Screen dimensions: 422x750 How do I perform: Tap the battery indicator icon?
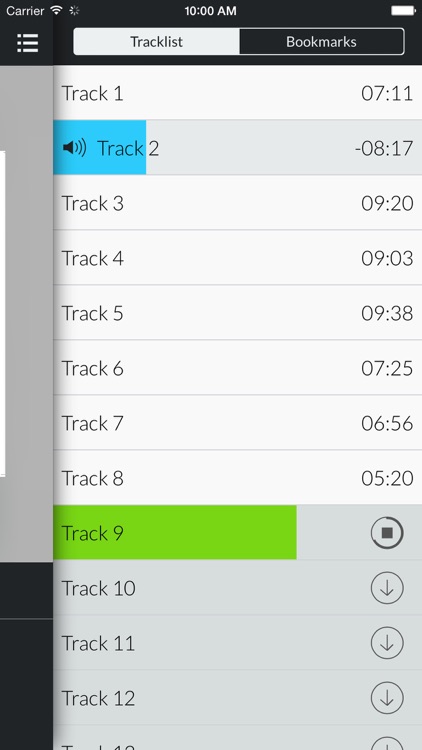(403, 10)
